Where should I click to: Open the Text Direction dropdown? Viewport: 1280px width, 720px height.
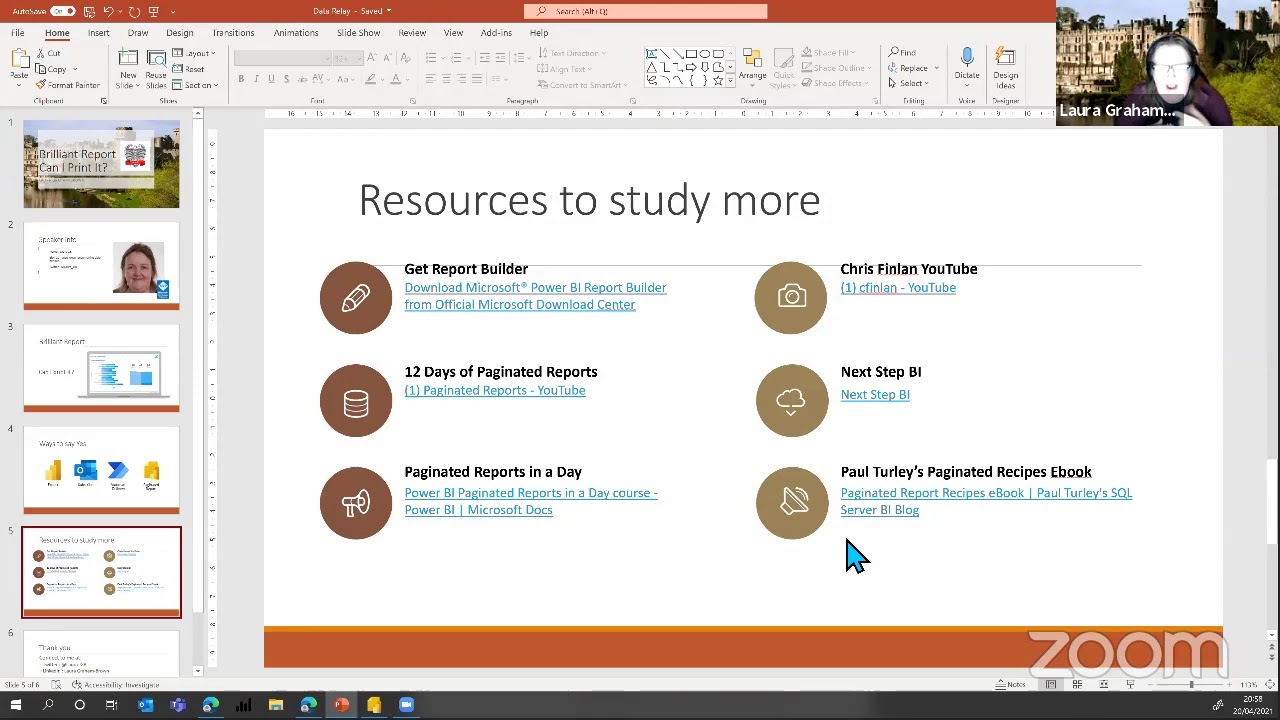click(574, 54)
